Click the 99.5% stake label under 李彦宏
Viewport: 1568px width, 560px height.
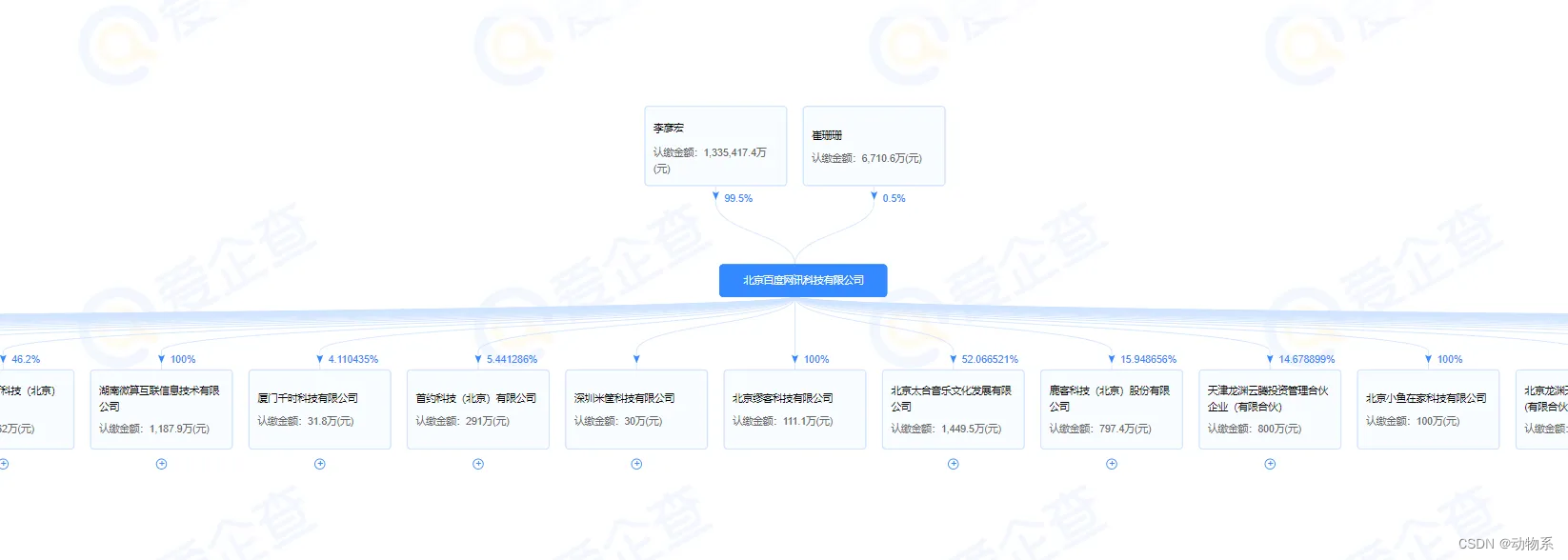pyautogui.click(x=738, y=198)
